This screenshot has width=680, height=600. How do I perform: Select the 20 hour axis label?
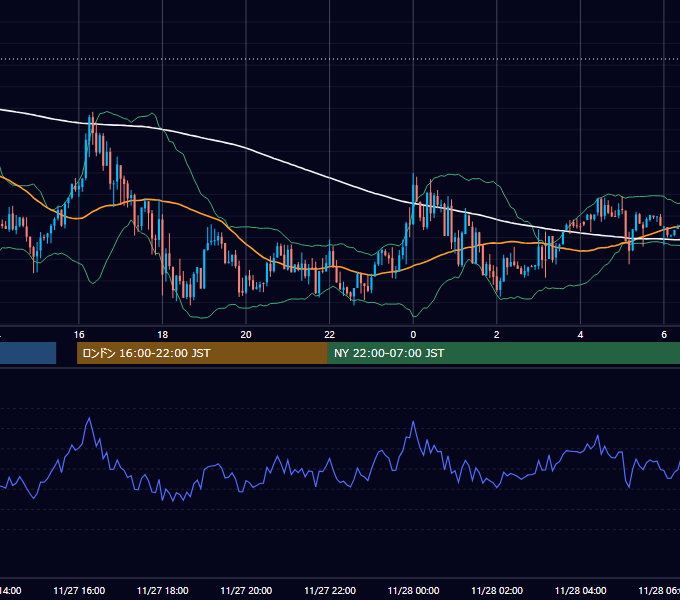(x=246, y=335)
